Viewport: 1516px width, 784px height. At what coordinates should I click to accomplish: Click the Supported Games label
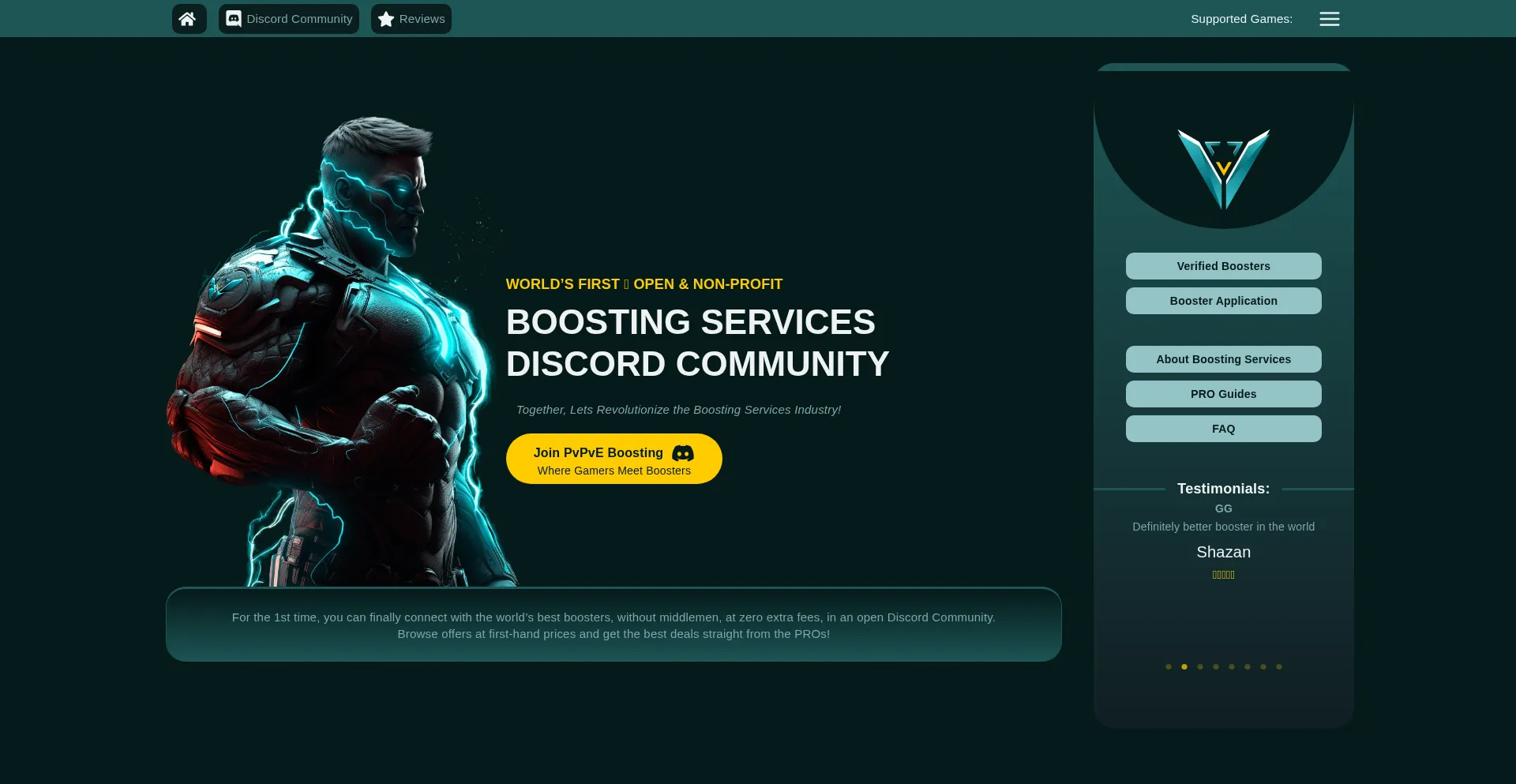click(x=1241, y=19)
